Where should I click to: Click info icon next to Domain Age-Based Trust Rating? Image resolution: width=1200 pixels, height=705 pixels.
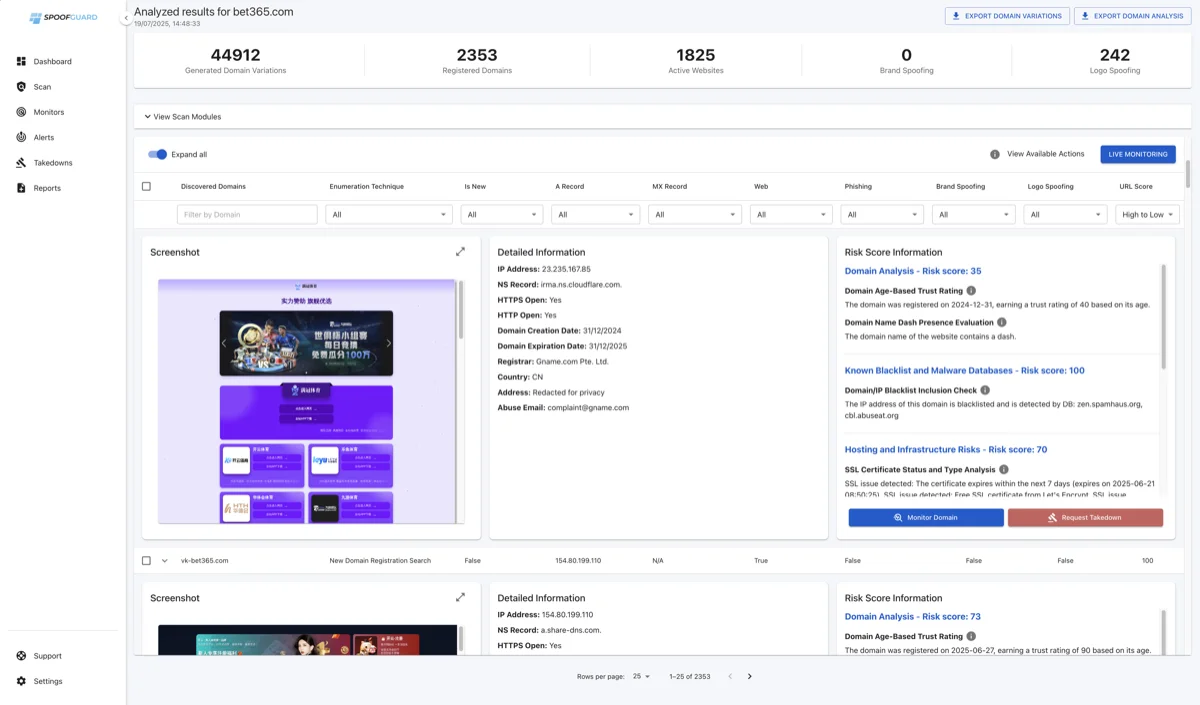(x=971, y=290)
